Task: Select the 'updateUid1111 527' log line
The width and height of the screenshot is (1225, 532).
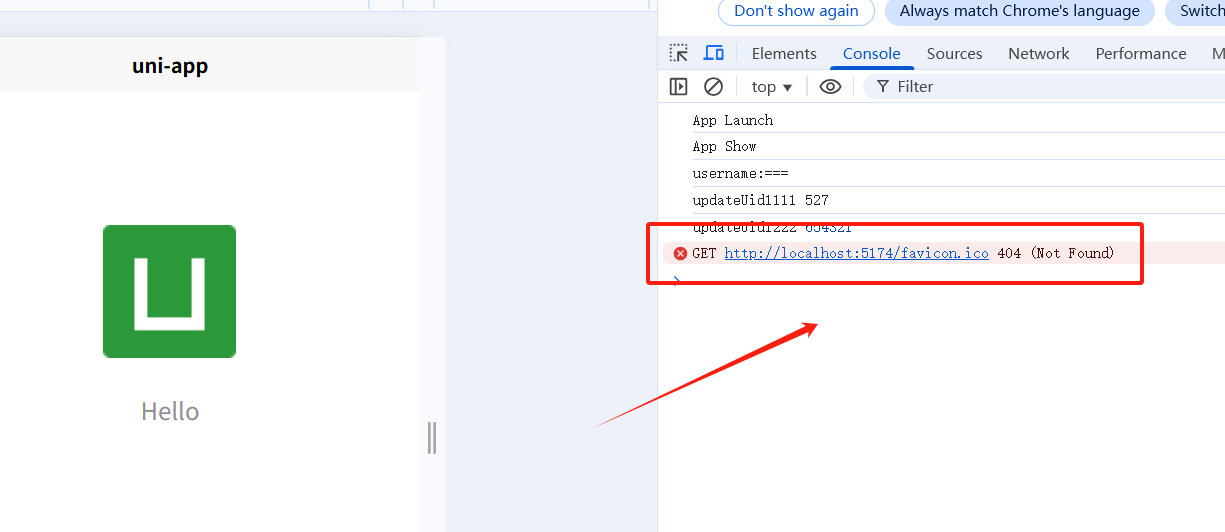Action: (760, 200)
